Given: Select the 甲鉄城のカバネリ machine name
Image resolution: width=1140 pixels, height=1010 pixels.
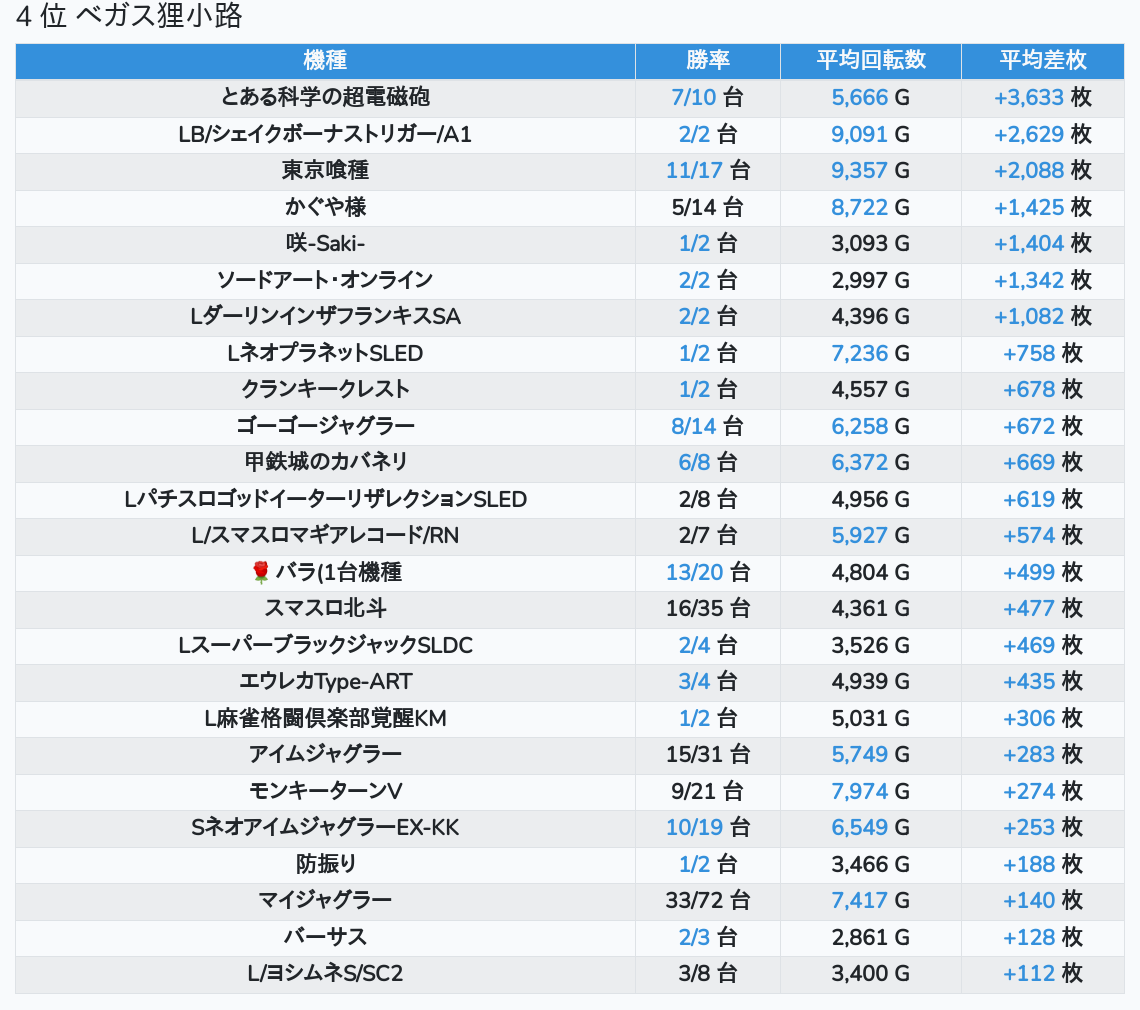Looking at the screenshot, I should click(325, 462).
